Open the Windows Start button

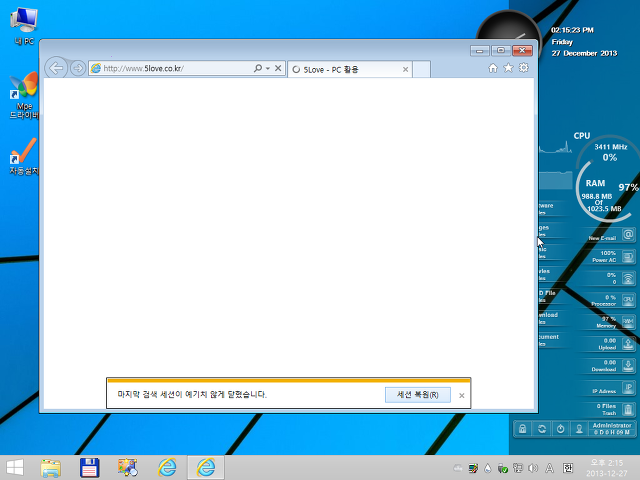[15, 468]
